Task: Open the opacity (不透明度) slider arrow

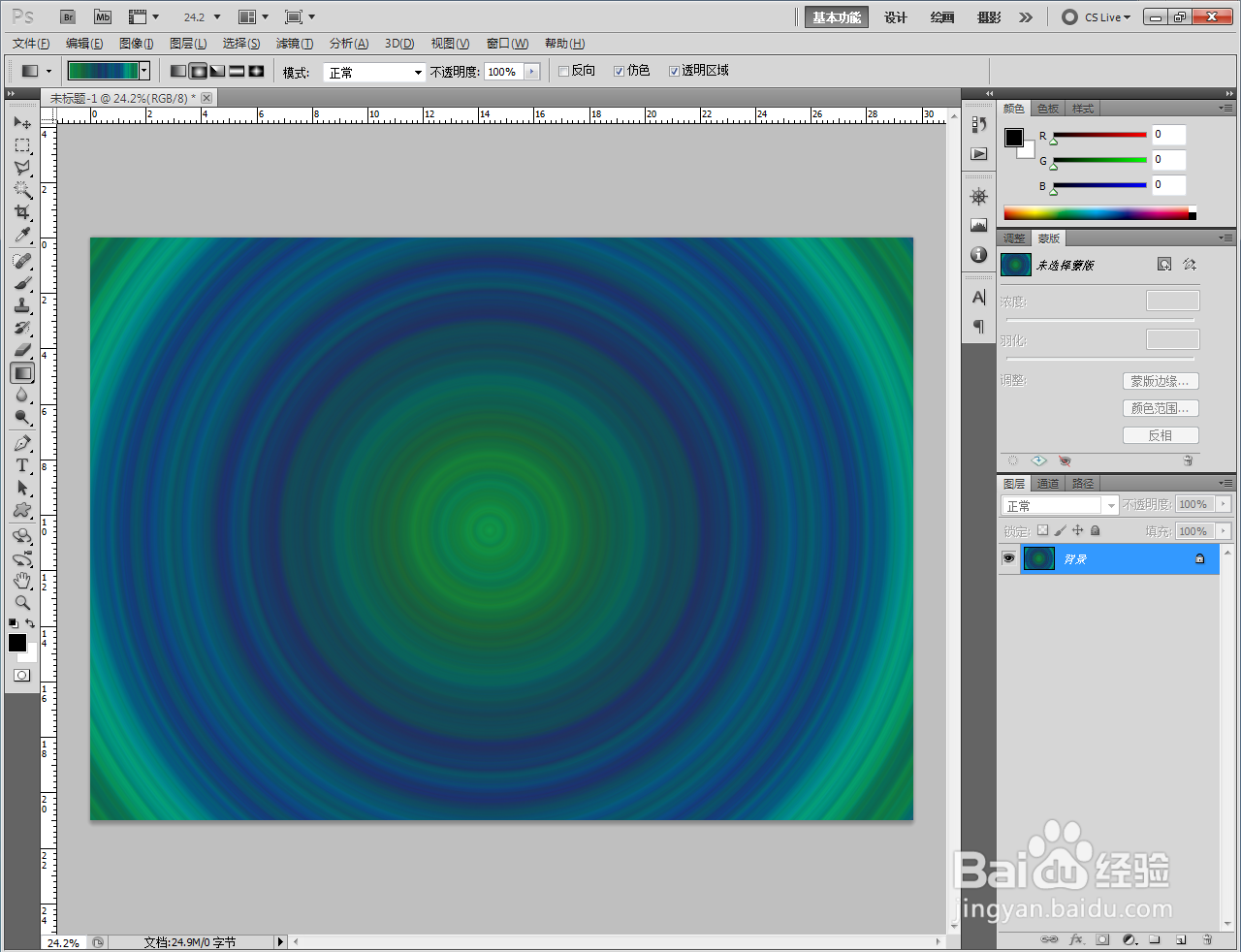Action: point(531,72)
